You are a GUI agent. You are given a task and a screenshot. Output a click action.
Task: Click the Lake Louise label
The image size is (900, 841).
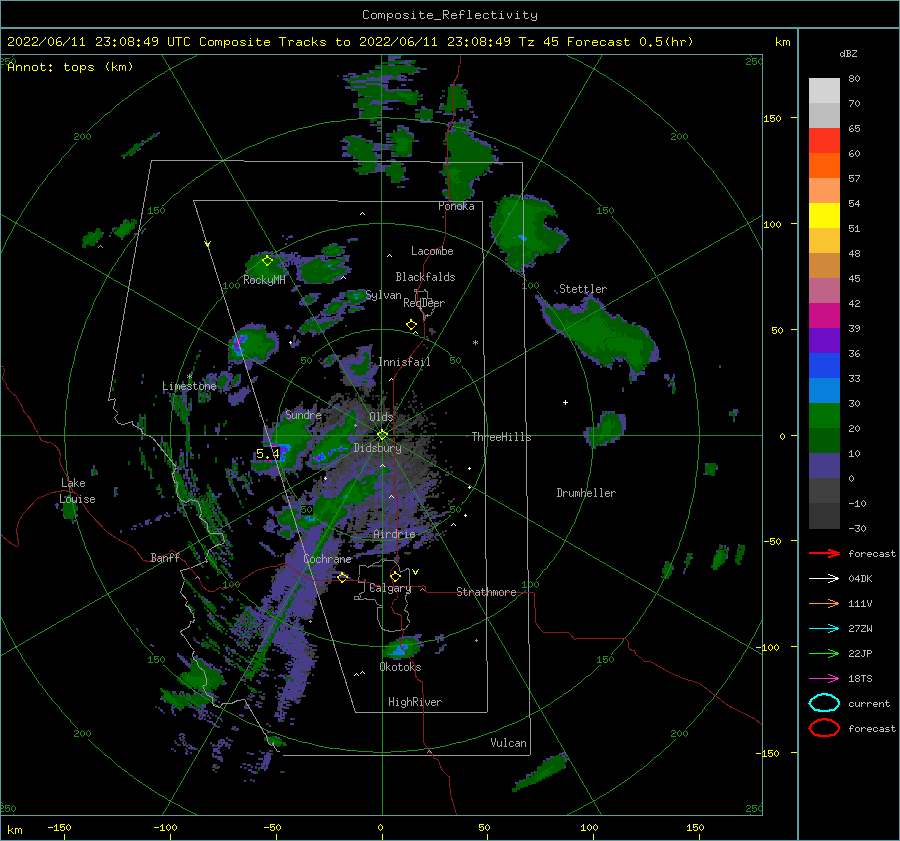[77, 491]
